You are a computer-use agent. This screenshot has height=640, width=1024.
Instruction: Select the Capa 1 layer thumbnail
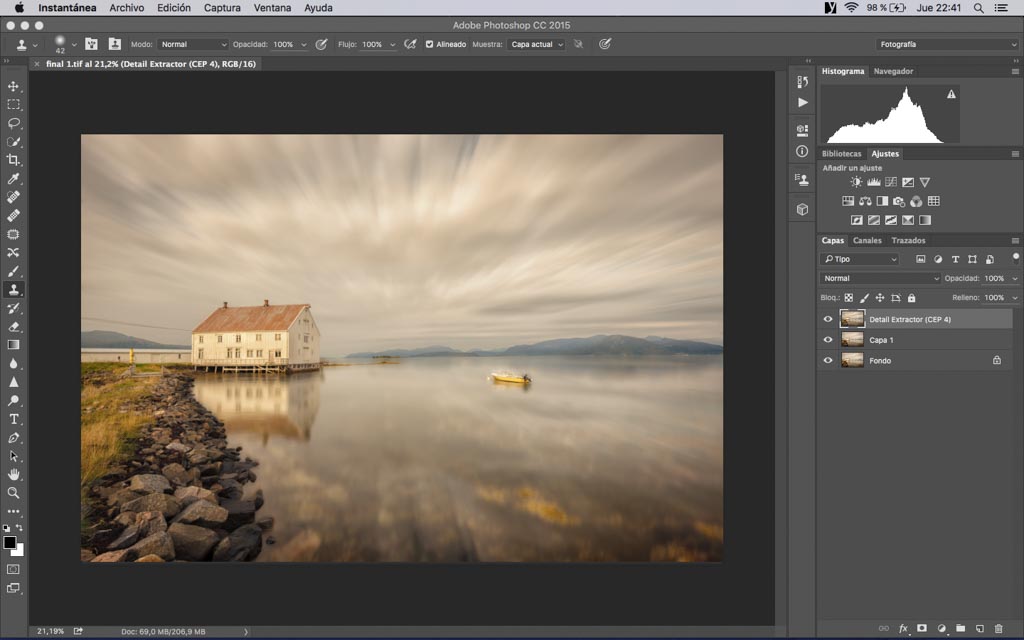click(852, 340)
